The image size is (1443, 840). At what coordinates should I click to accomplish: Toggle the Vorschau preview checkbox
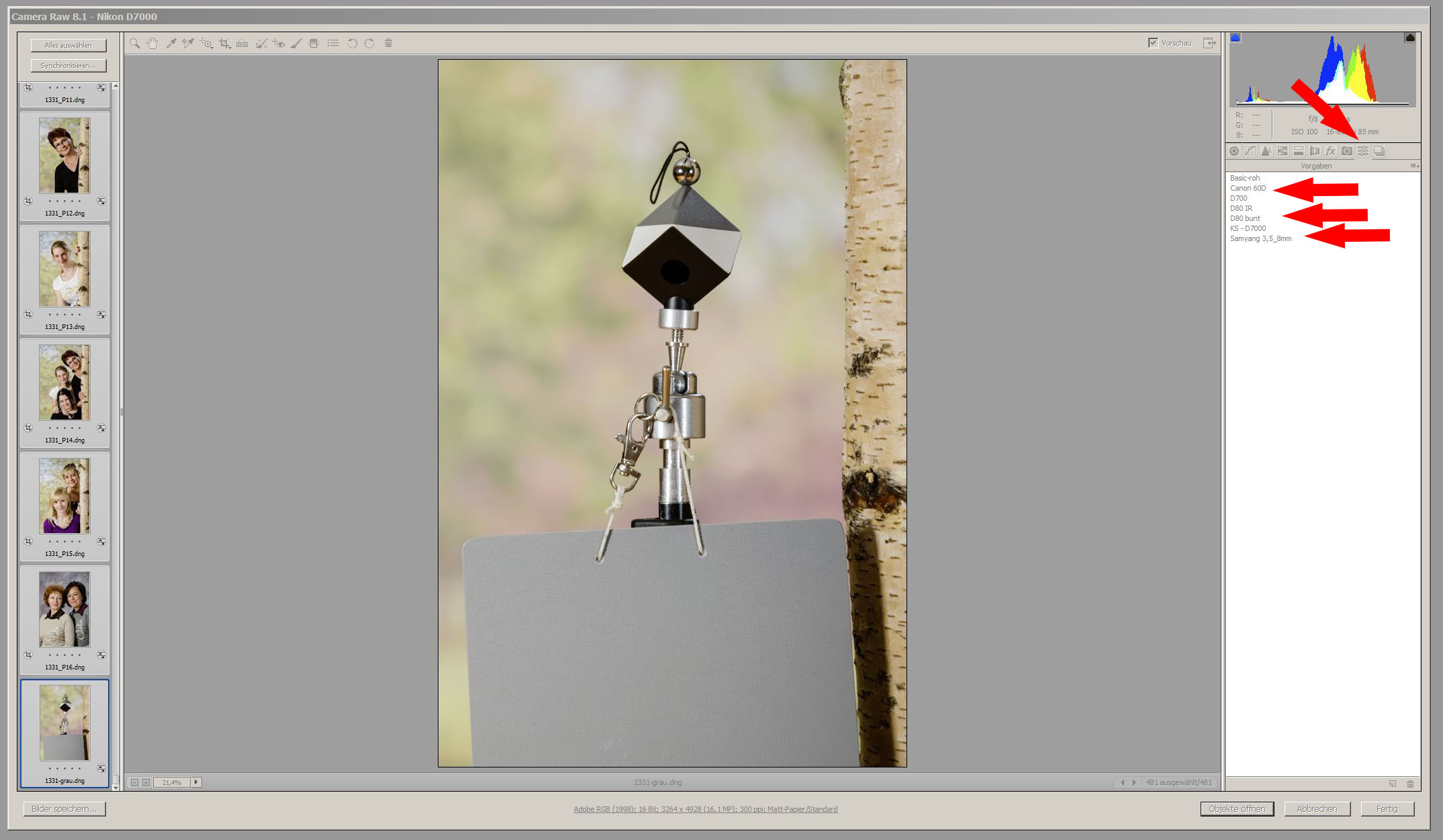click(1153, 43)
